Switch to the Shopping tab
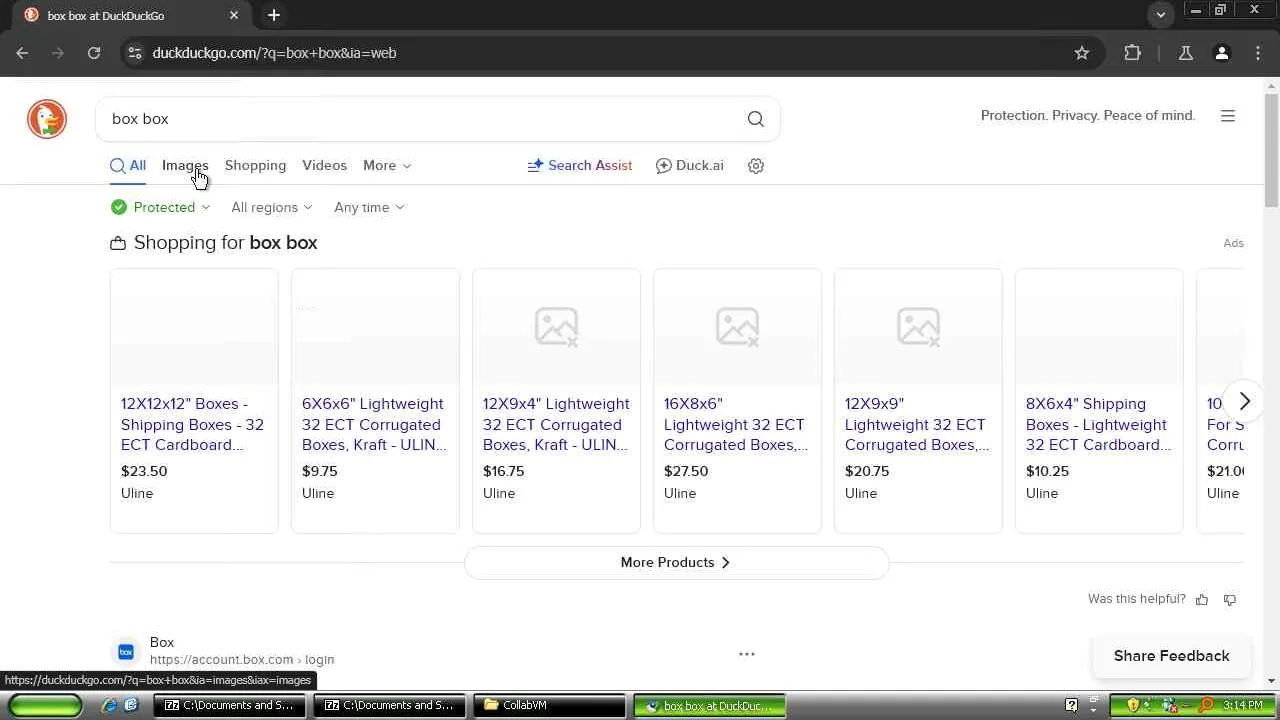Image resolution: width=1280 pixels, height=720 pixels. coord(255,166)
